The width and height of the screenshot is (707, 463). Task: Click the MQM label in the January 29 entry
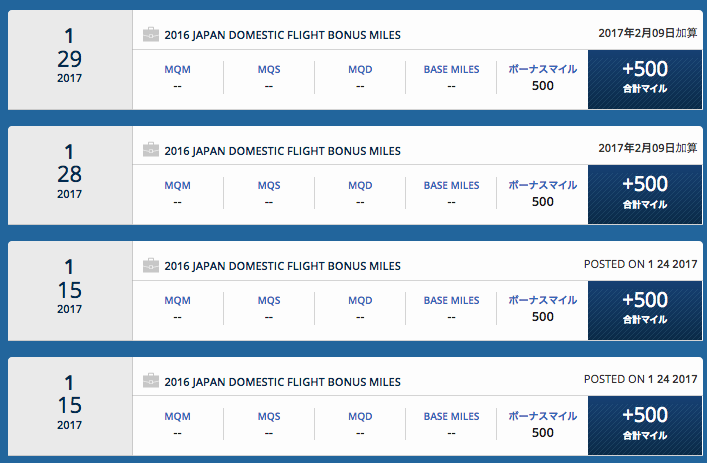[177, 69]
